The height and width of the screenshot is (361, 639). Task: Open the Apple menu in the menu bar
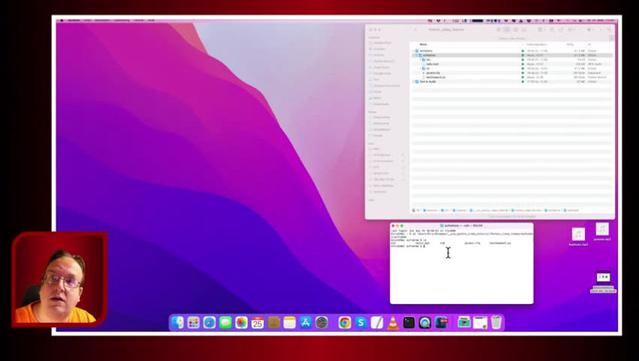coord(62,20)
